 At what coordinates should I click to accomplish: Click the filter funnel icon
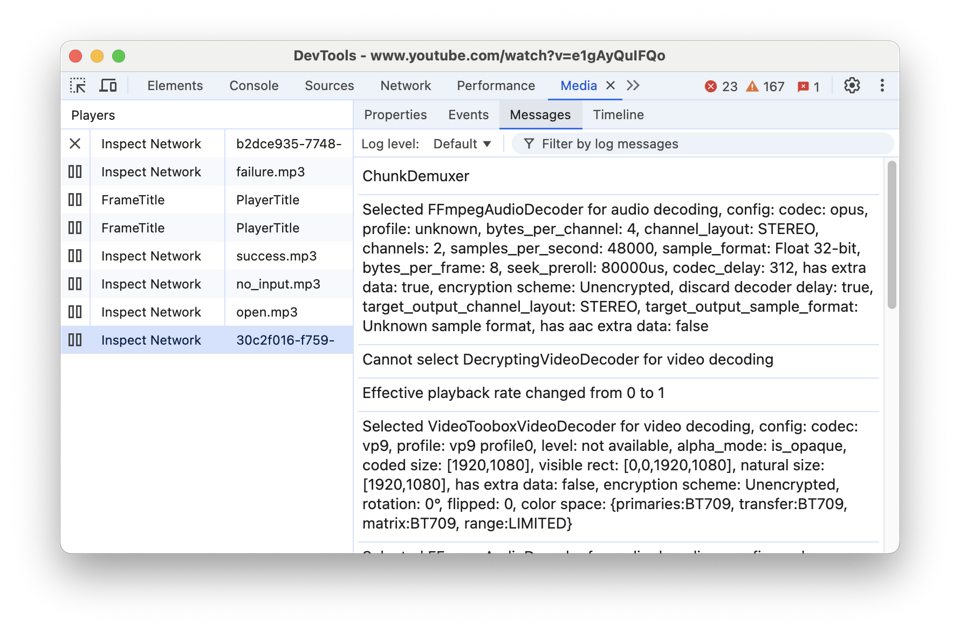click(528, 143)
